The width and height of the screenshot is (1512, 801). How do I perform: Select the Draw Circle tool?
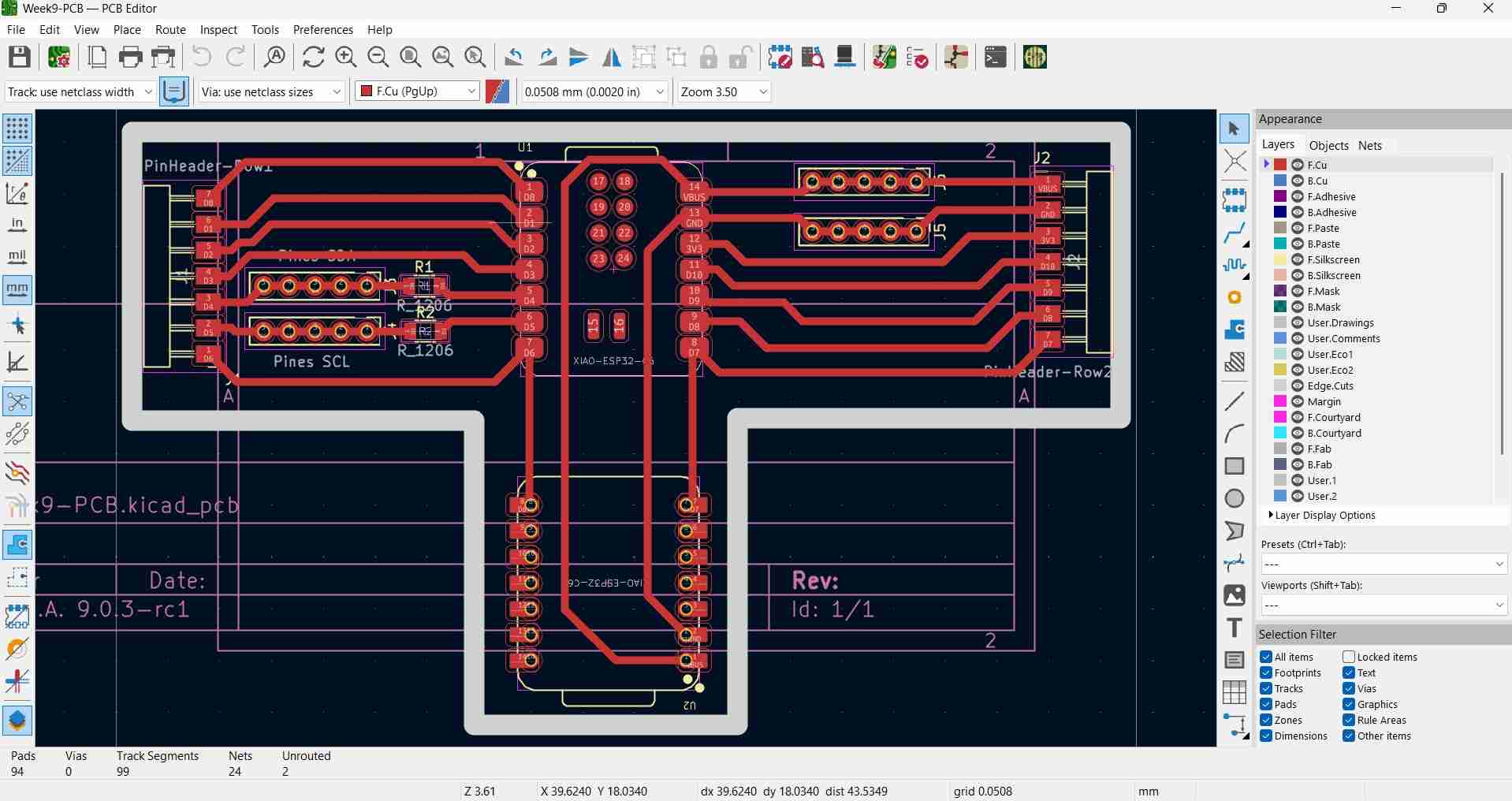1235,497
